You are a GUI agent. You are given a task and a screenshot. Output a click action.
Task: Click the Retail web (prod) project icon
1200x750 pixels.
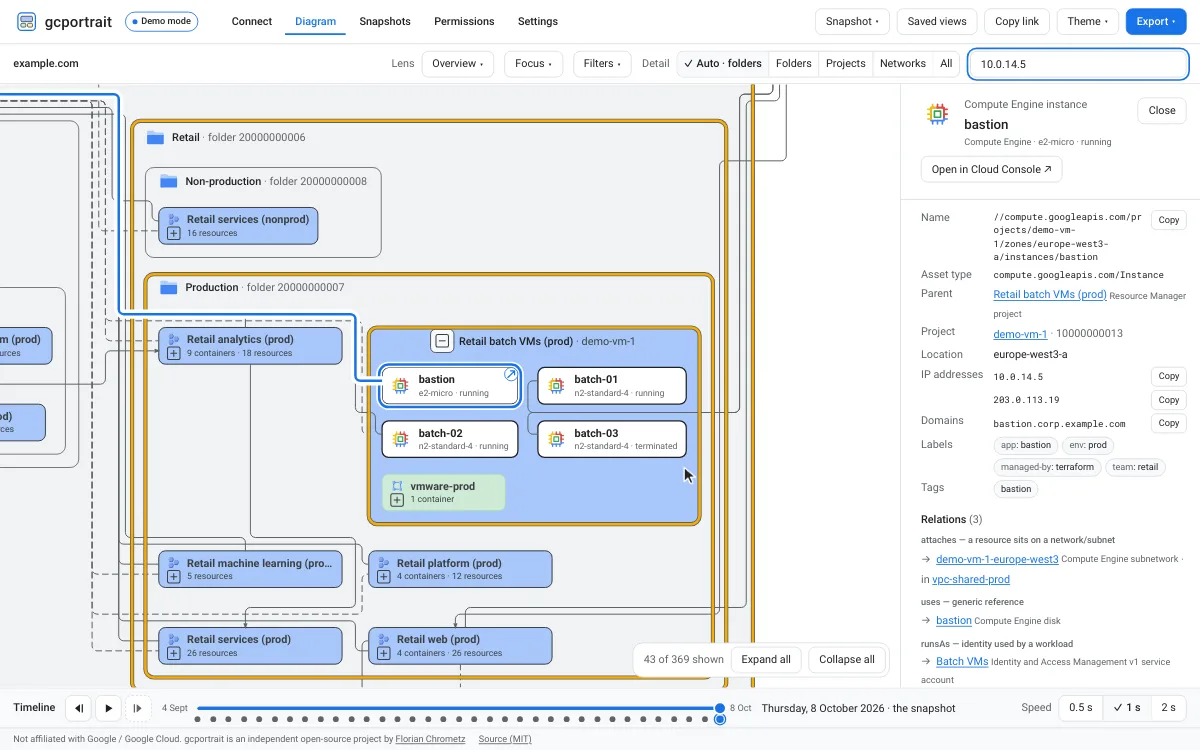383,639
